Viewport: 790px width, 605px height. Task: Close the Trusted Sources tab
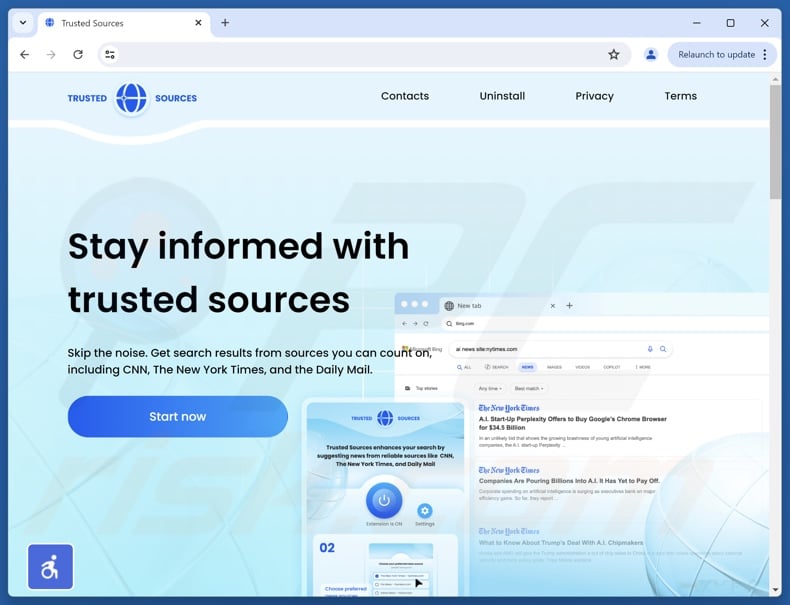point(199,23)
